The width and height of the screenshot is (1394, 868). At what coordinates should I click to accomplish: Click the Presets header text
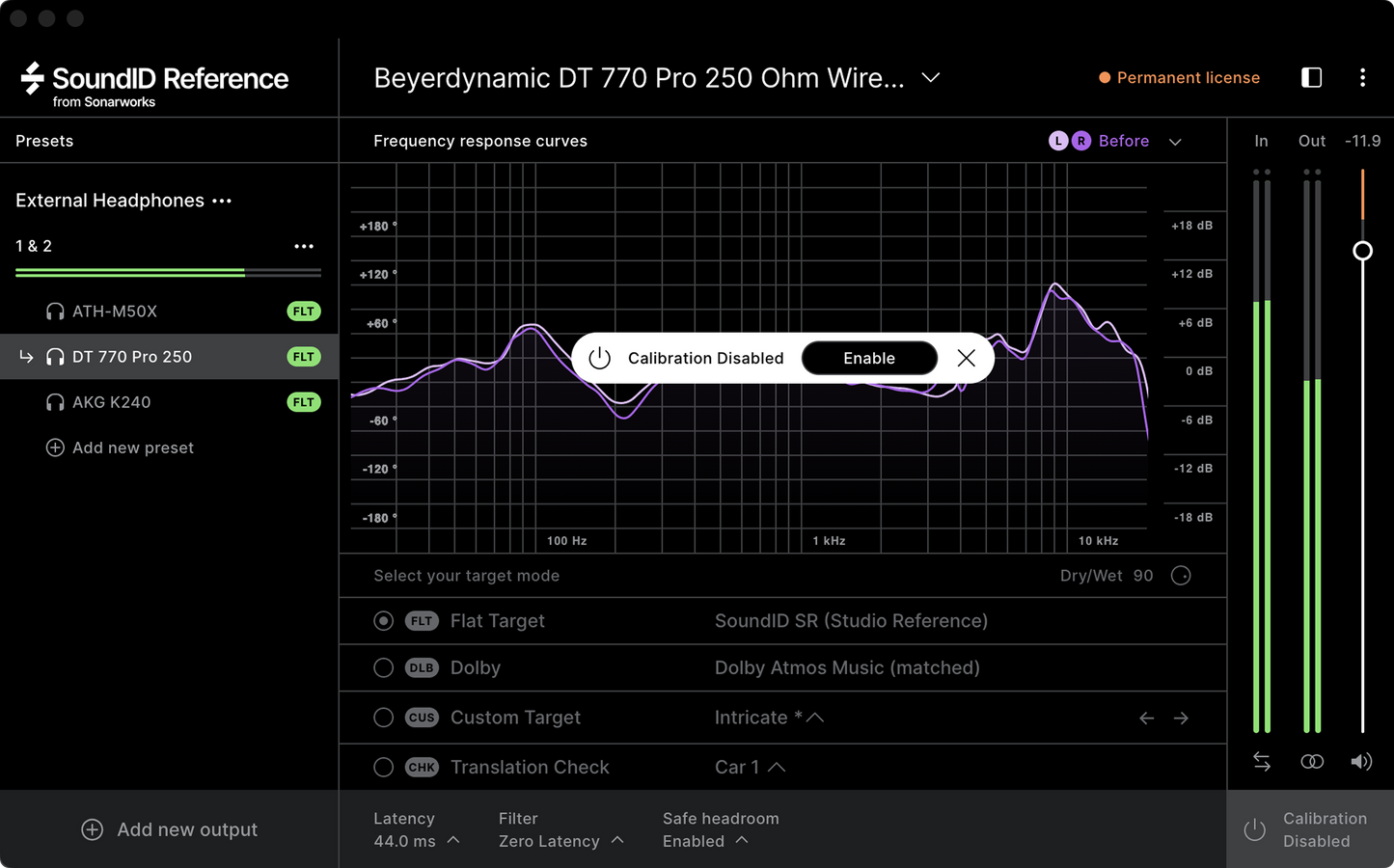point(44,141)
